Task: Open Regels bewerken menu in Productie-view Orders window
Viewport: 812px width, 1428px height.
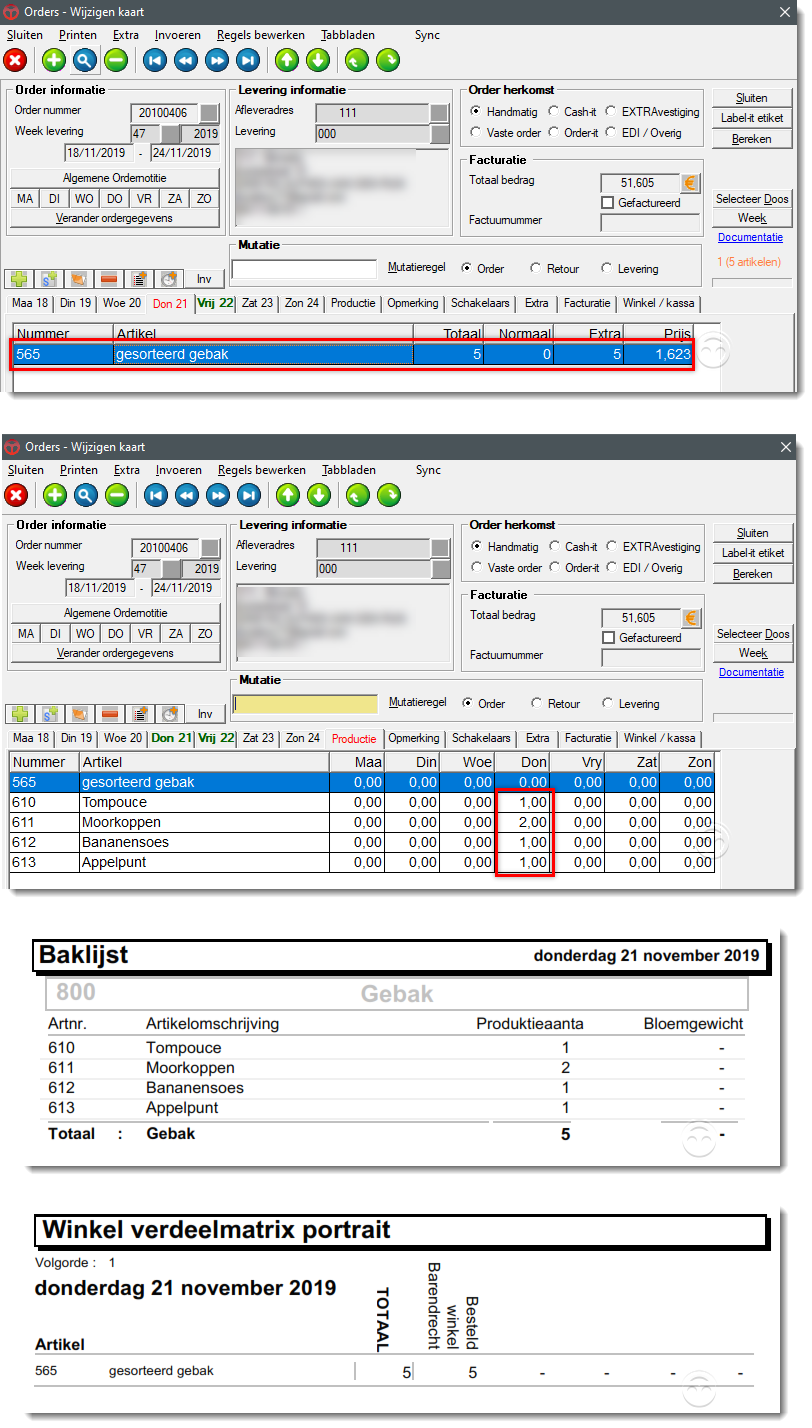Action: [x=261, y=469]
